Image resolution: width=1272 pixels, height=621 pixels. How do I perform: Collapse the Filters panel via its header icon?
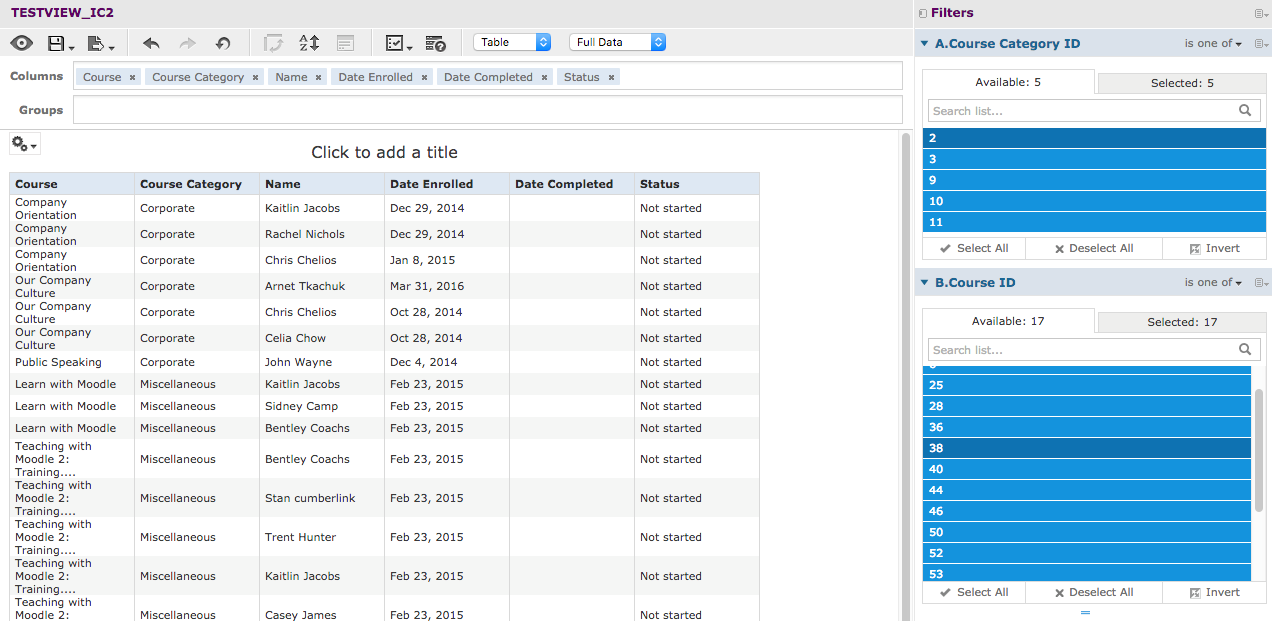921,13
